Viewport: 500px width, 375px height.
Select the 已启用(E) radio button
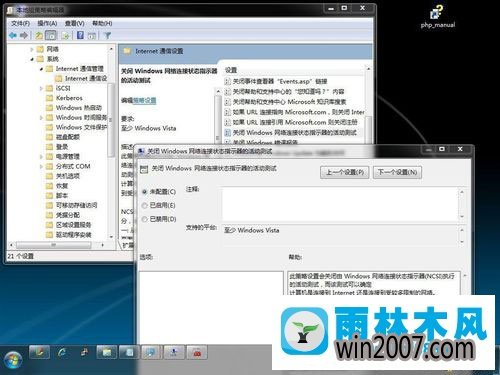(x=144, y=205)
